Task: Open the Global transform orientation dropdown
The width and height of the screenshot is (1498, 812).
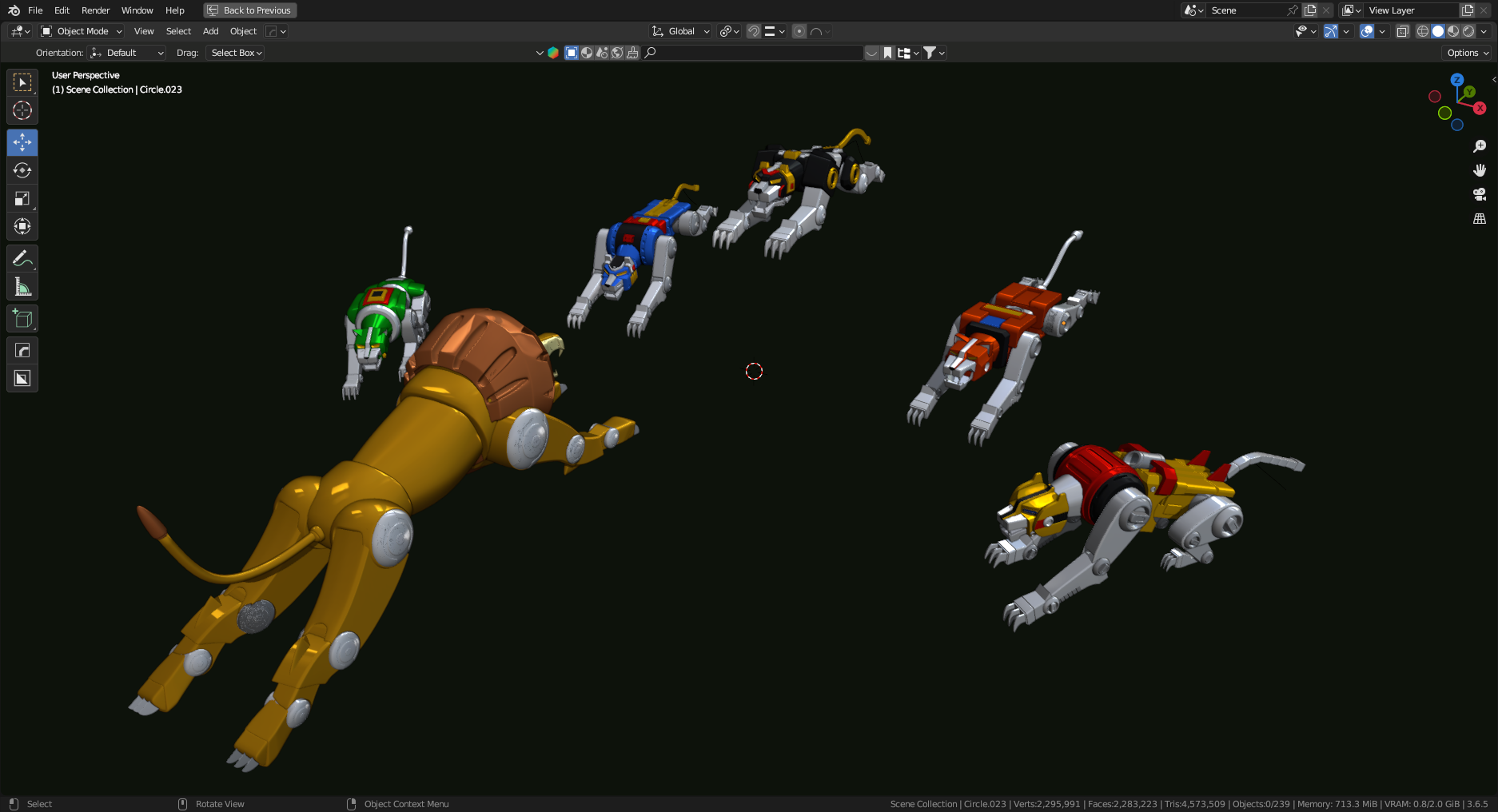Action: point(681,31)
